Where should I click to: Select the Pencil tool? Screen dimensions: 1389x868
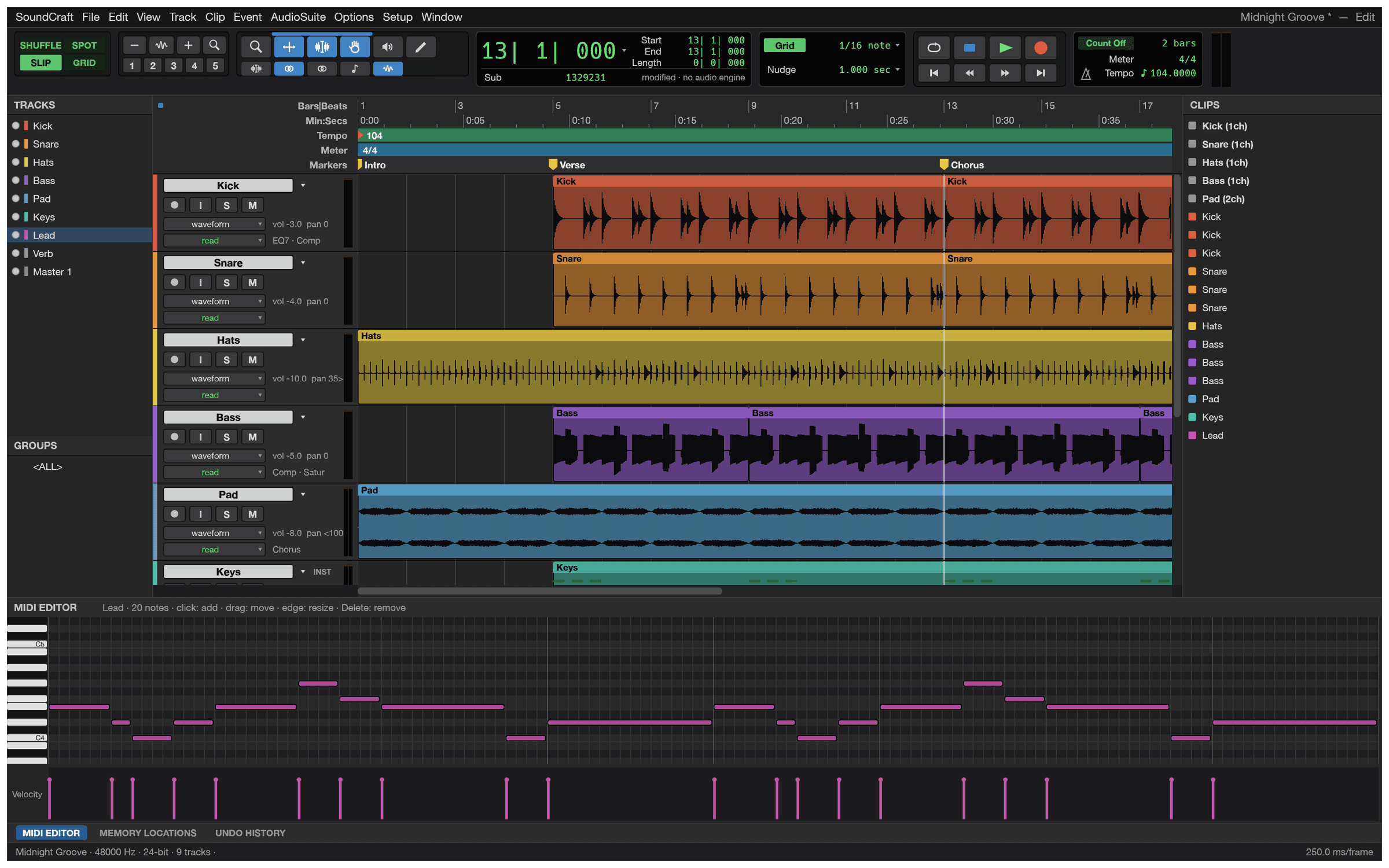coord(421,47)
